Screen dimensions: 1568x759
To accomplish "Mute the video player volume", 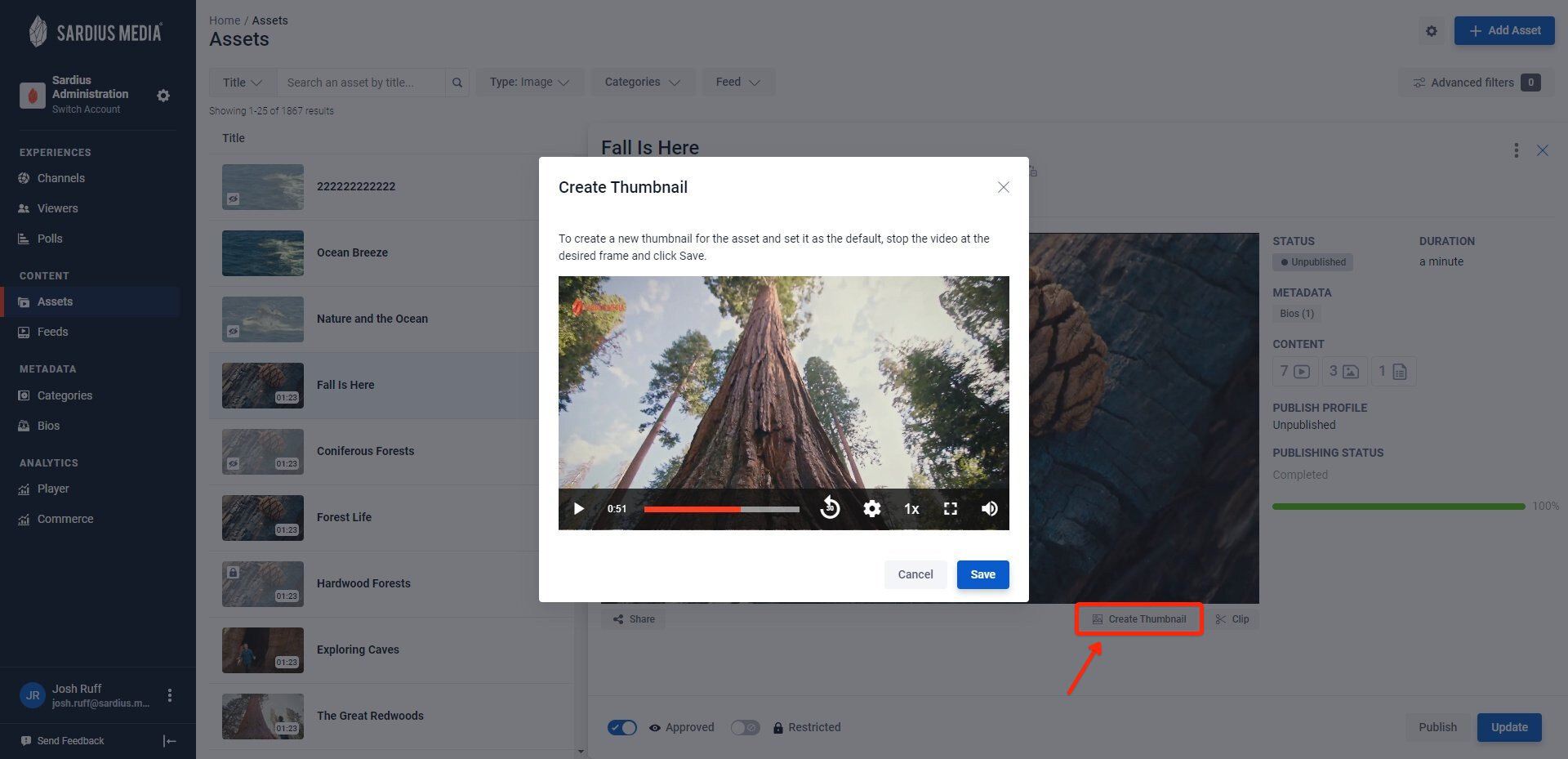I will pos(989,509).
